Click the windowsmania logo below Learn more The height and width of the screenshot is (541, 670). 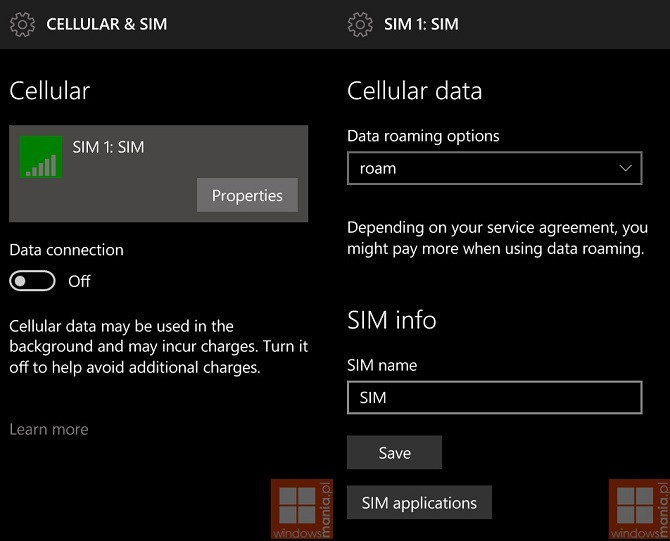[302, 509]
